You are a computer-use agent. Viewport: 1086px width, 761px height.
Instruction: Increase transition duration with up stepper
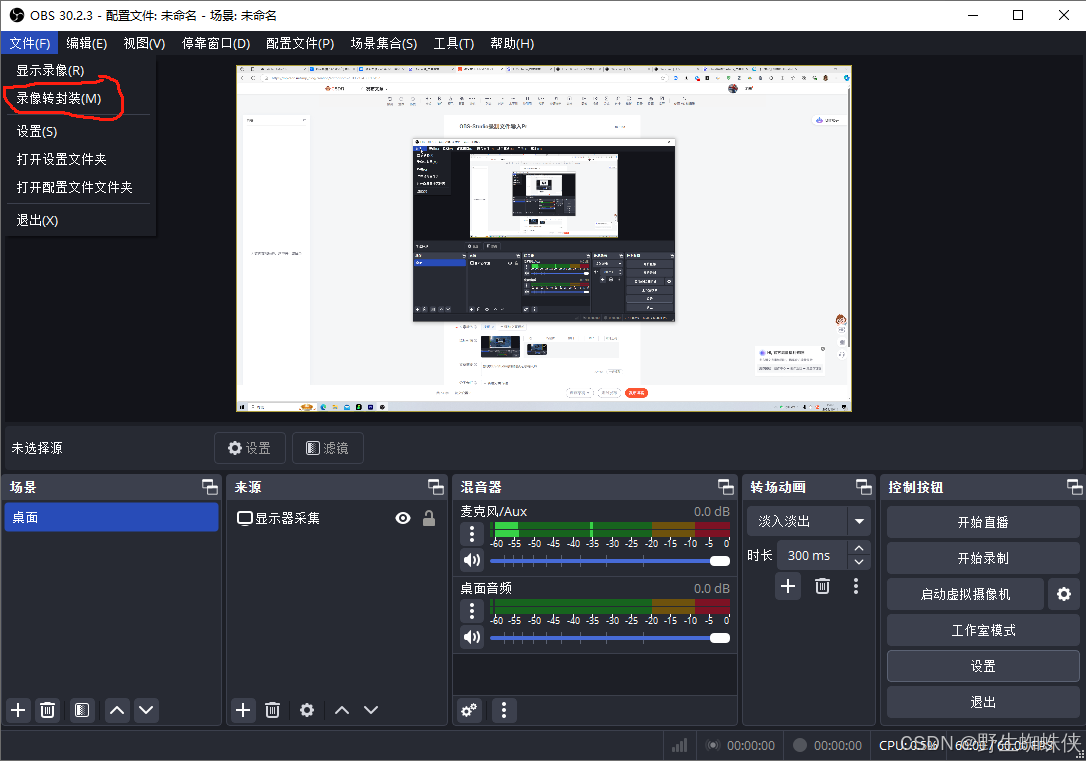859,548
